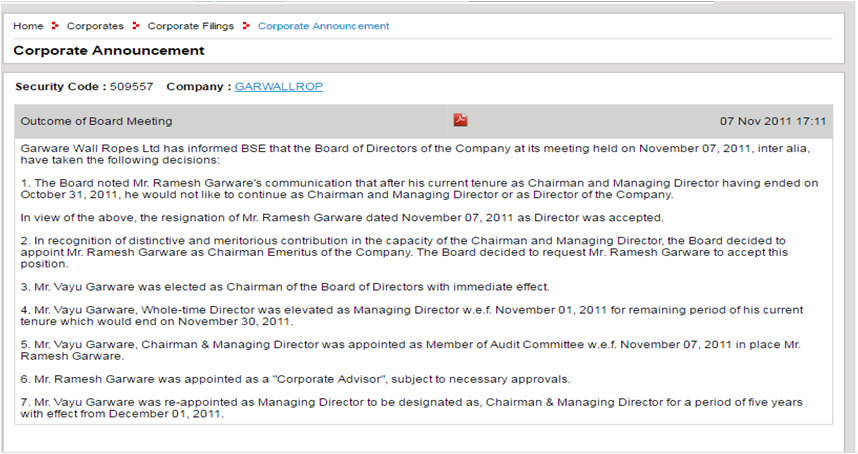Click the arrow before Corporate Announcement breadcrumb
Screen dimensions: 858x454
click(x=246, y=26)
